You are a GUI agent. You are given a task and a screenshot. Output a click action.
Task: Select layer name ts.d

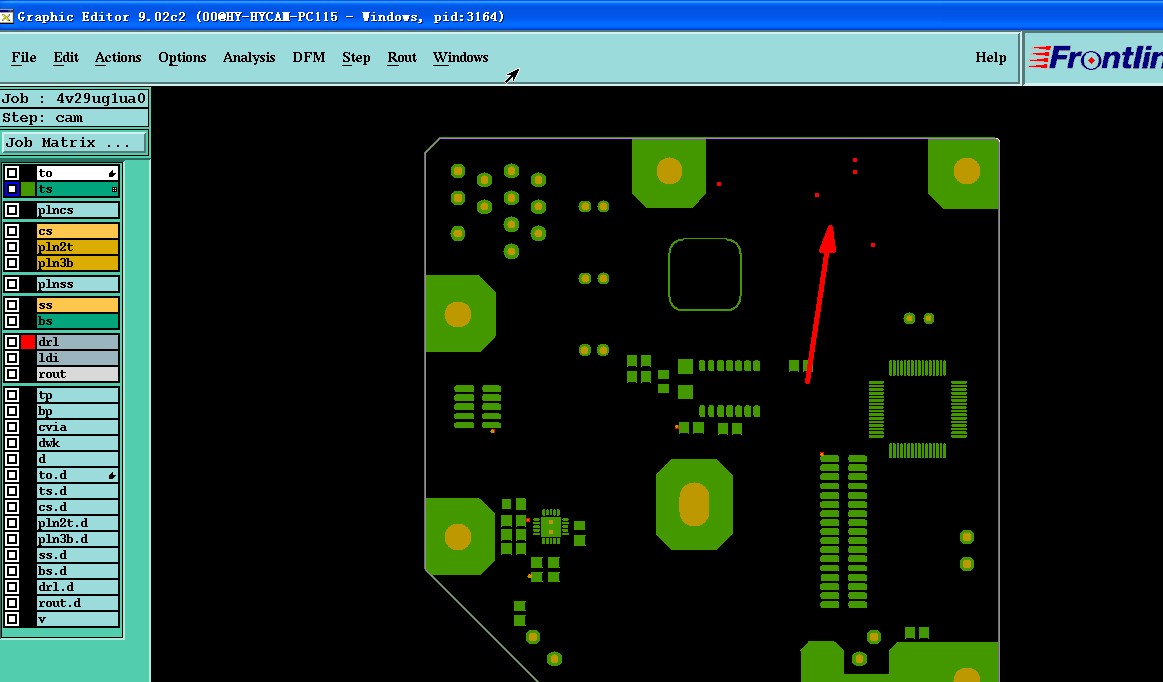[x=78, y=491]
